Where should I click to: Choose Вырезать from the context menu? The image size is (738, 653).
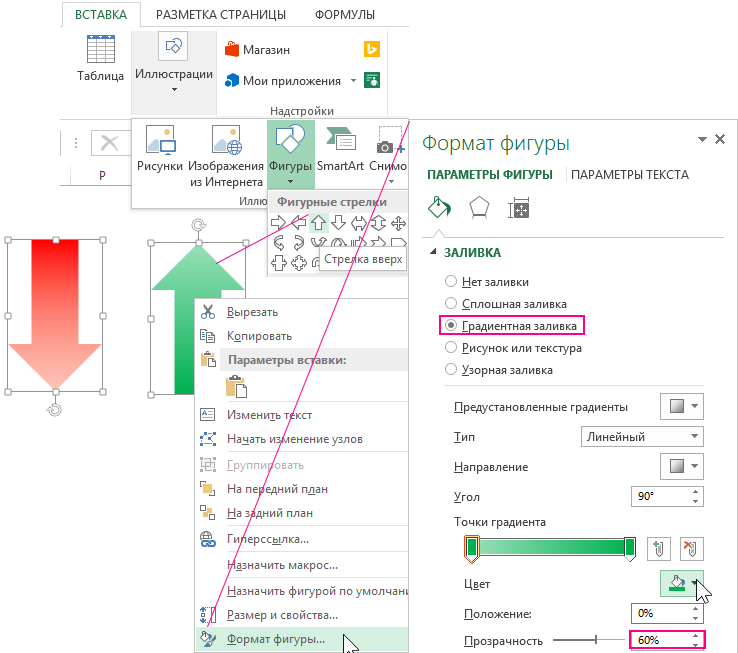(x=301, y=312)
